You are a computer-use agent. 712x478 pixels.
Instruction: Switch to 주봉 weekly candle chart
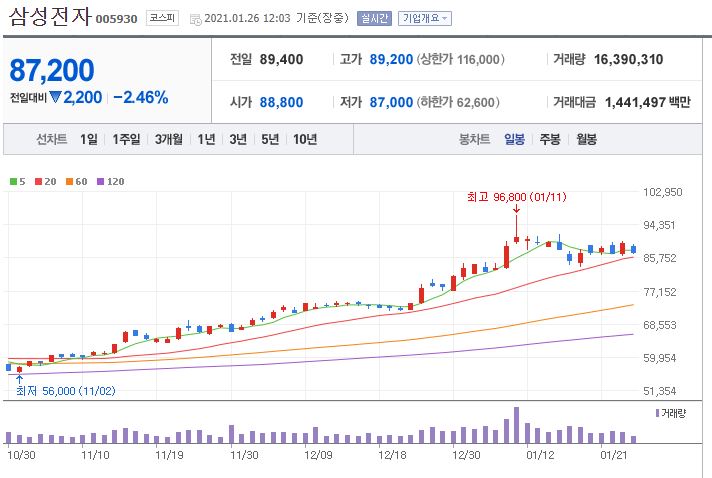point(550,139)
